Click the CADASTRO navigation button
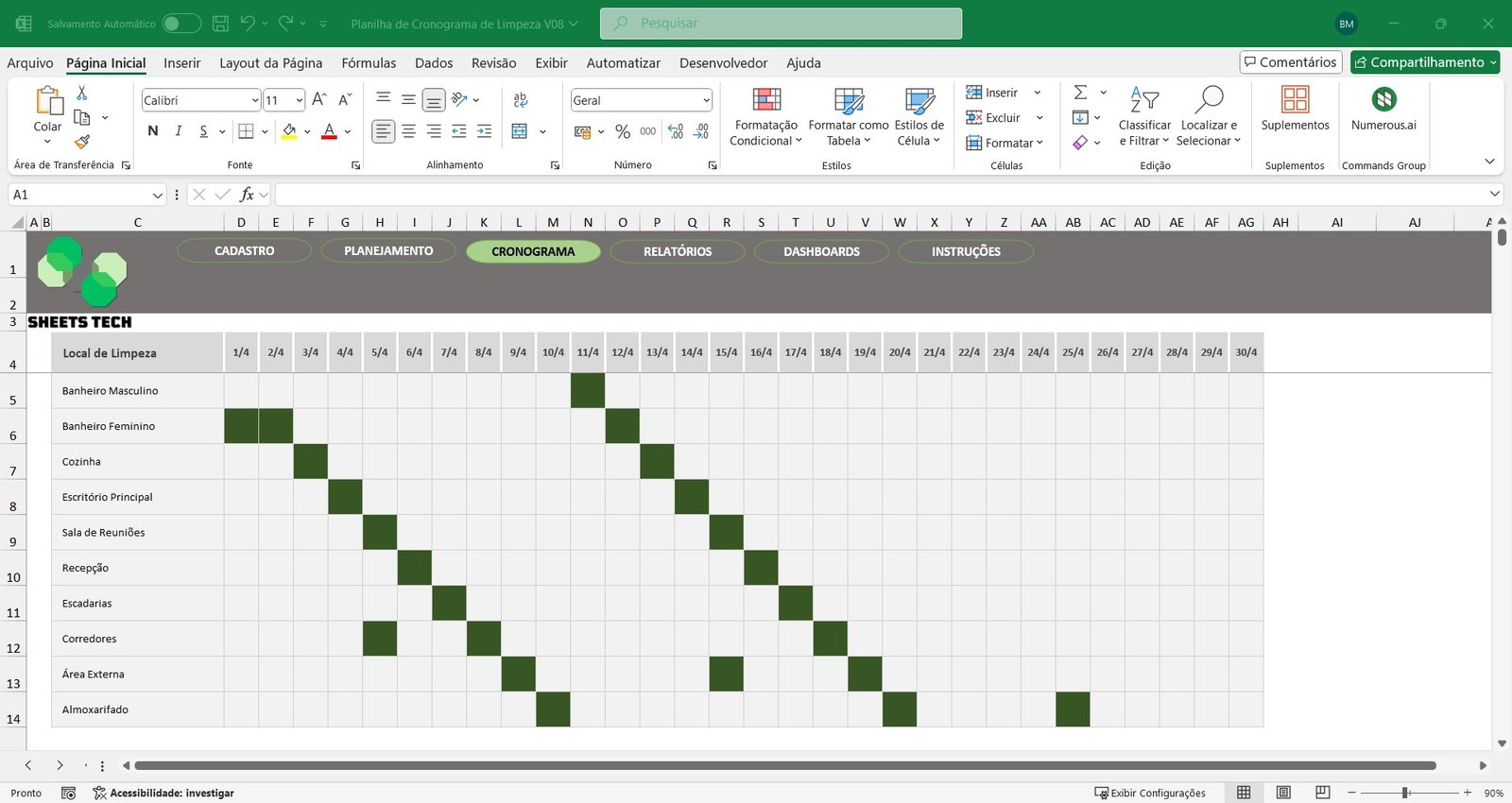Viewport: 1512px width, 803px height. [x=244, y=250]
